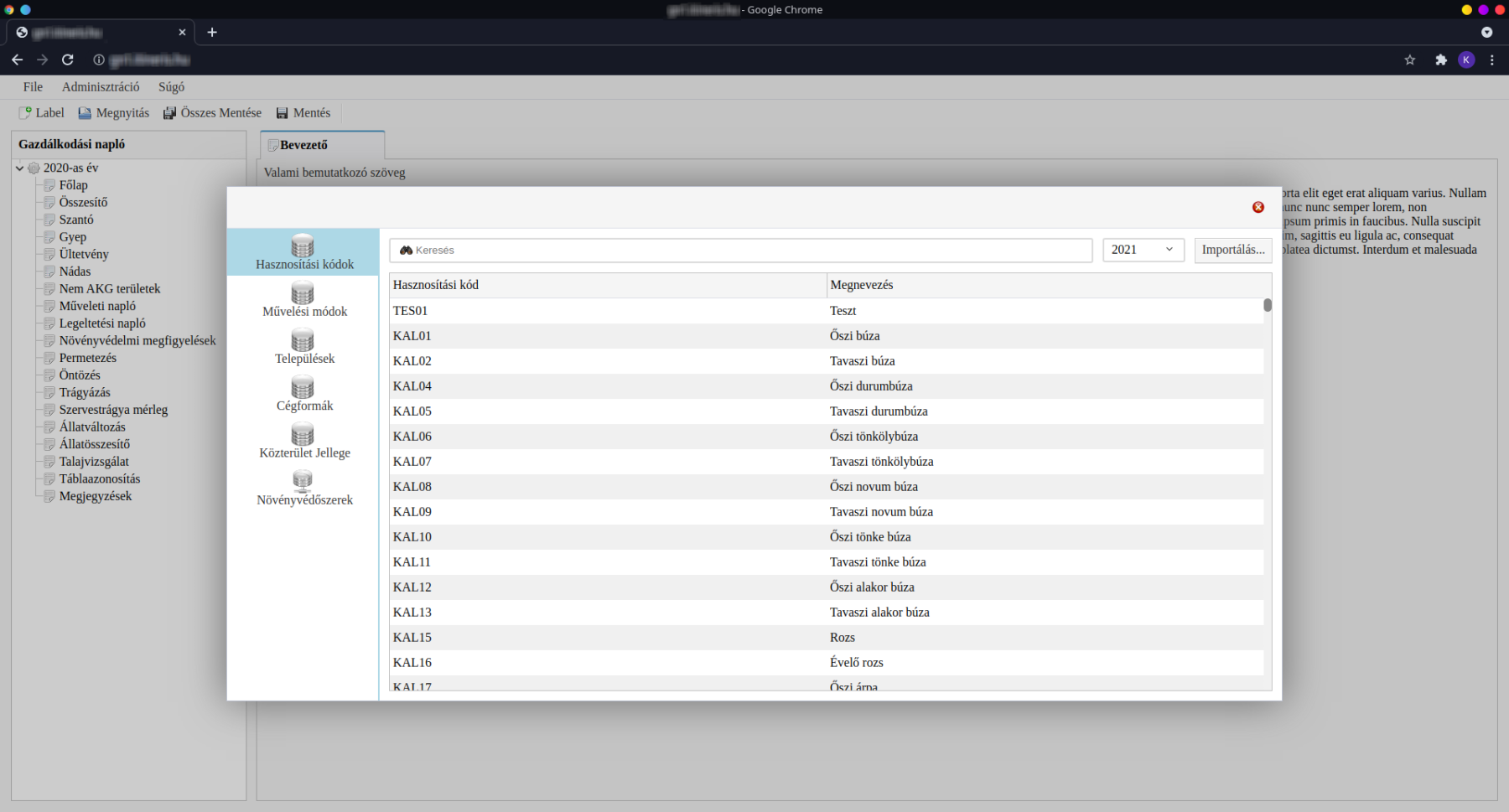Select the Hasznosítási kódok database icon

(x=303, y=246)
